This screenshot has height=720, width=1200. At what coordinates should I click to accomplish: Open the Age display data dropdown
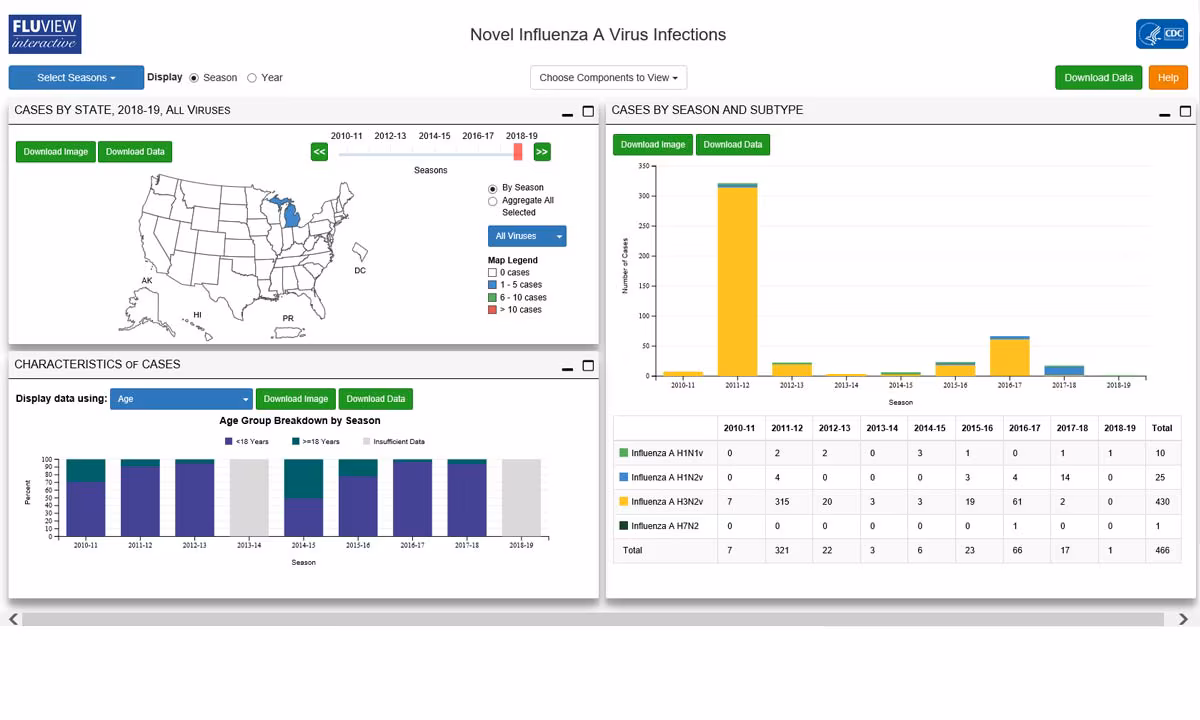181,399
